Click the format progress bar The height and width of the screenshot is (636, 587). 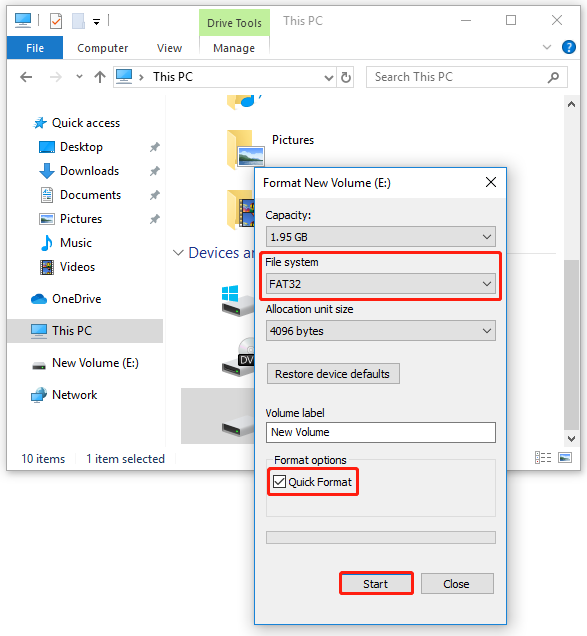(381, 537)
